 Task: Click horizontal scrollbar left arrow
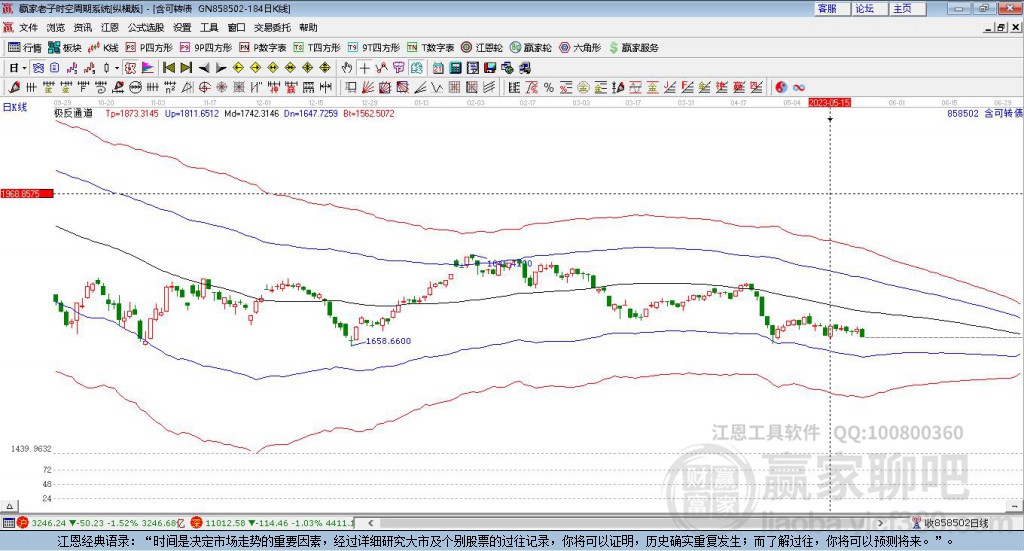[370, 523]
